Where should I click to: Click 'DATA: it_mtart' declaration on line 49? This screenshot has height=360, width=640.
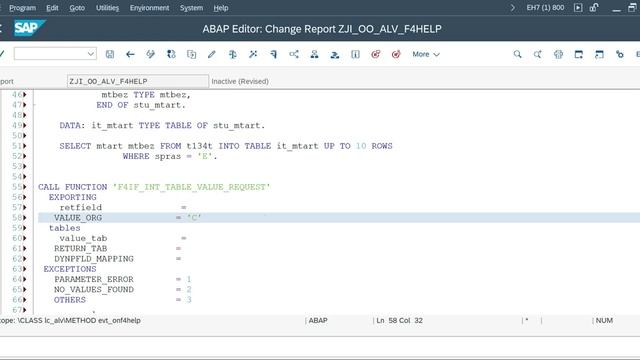tap(96, 125)
